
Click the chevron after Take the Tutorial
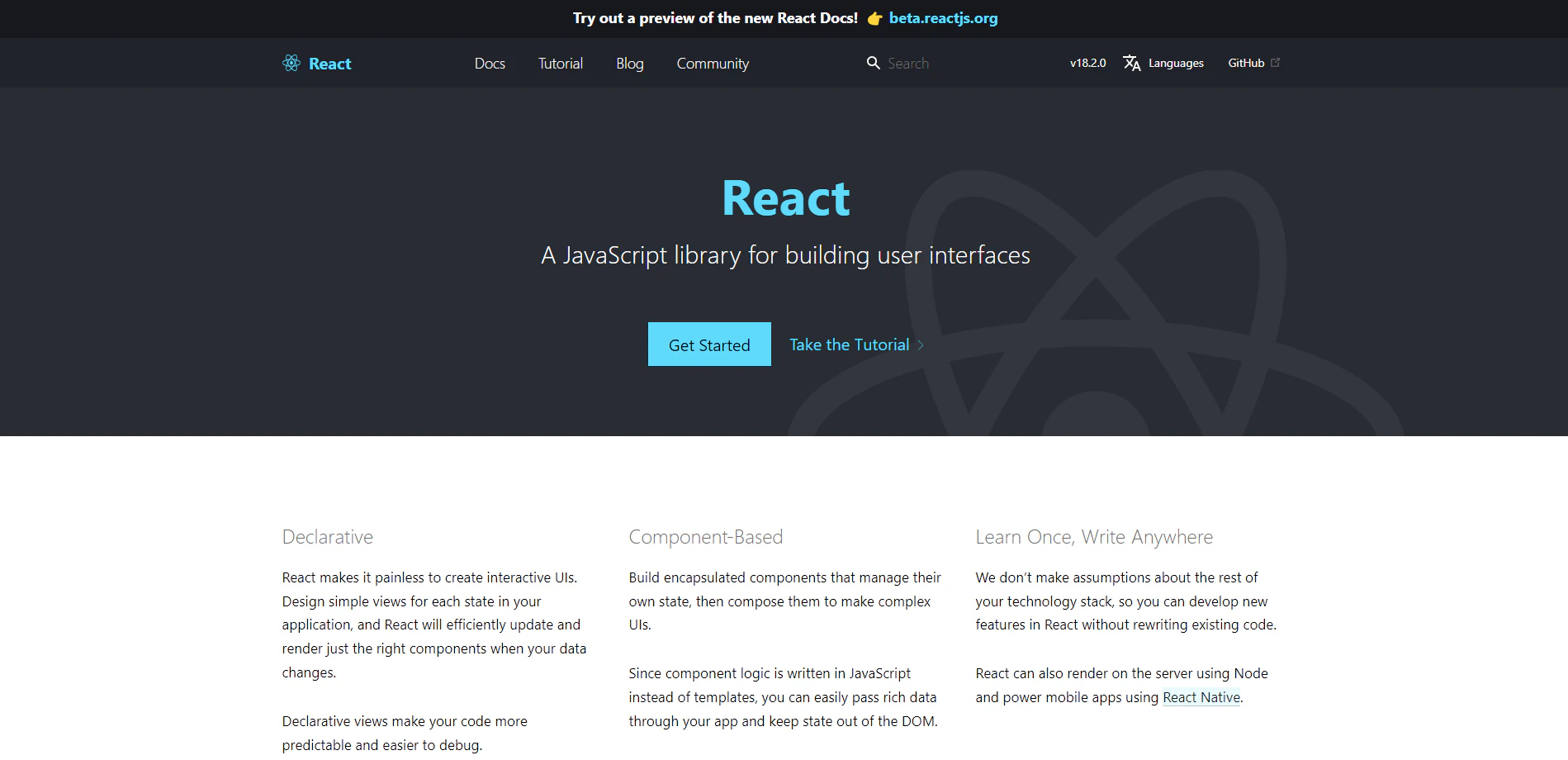pyautogui.click(x=921, y=344)
